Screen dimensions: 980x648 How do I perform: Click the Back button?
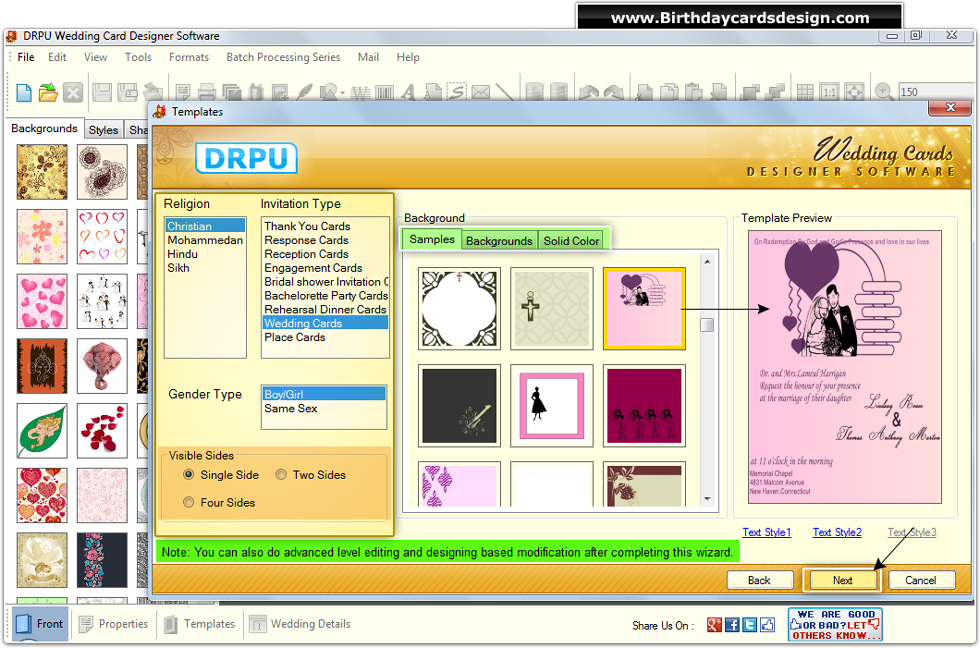coord(759,580)
